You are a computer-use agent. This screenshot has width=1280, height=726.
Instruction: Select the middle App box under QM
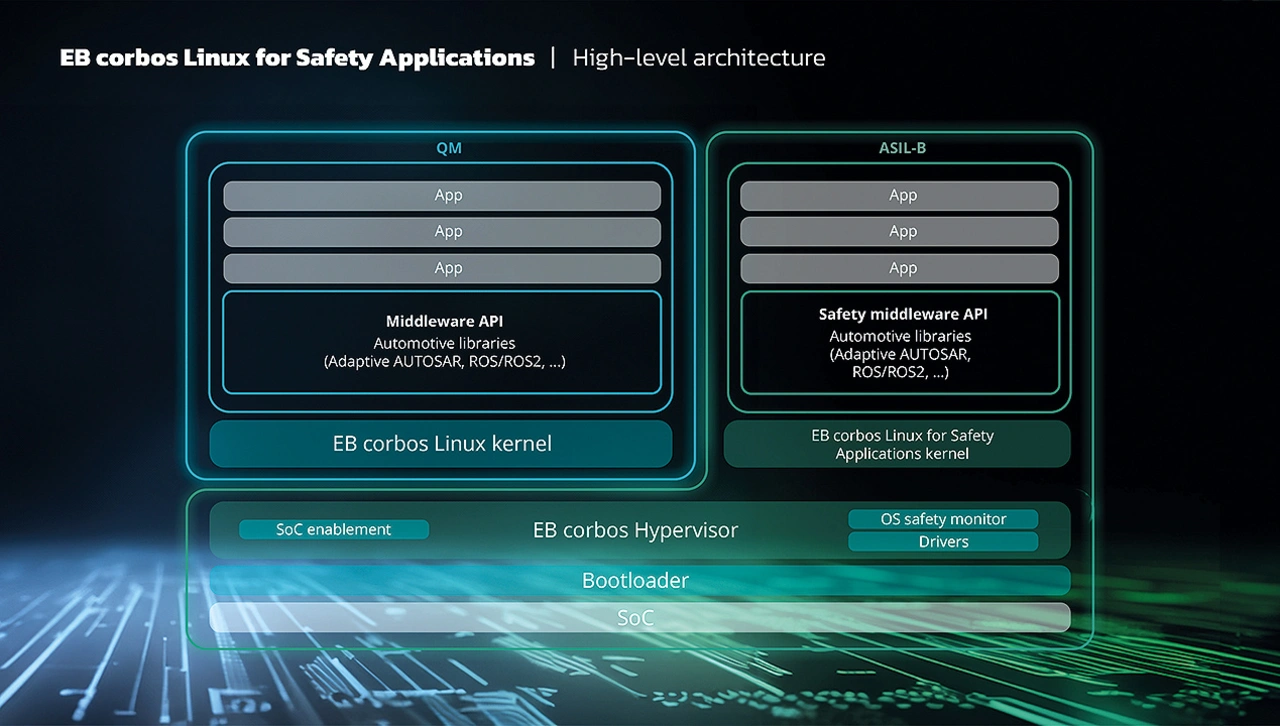point(442,232)
